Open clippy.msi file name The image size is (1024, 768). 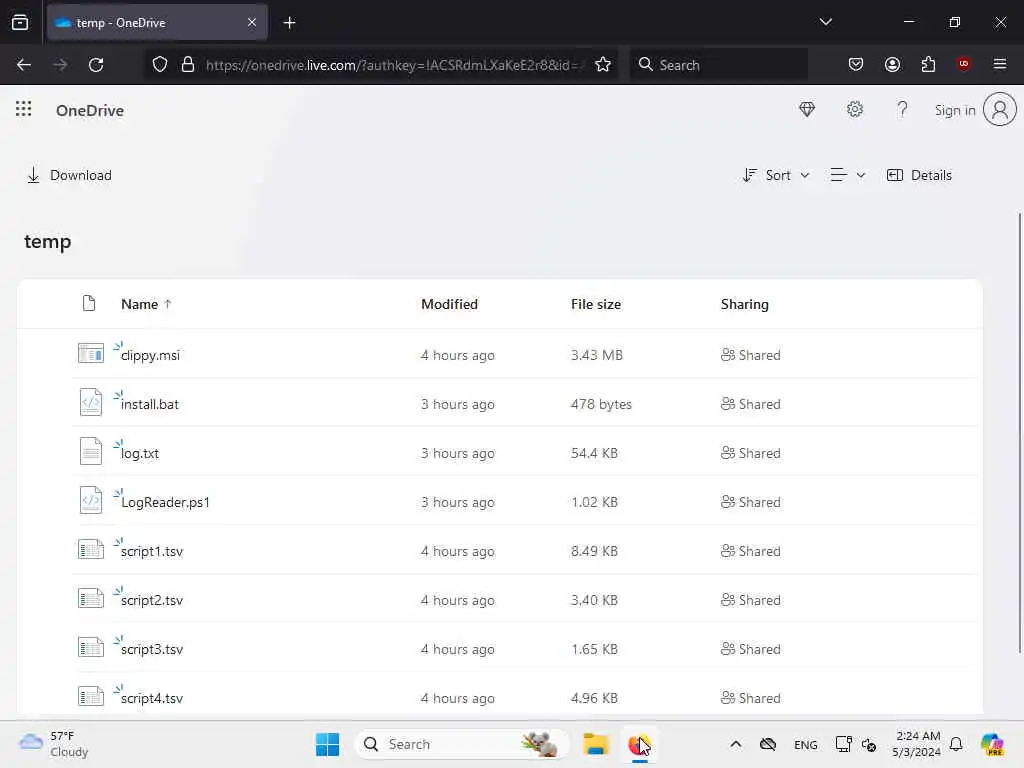[150, 355]
